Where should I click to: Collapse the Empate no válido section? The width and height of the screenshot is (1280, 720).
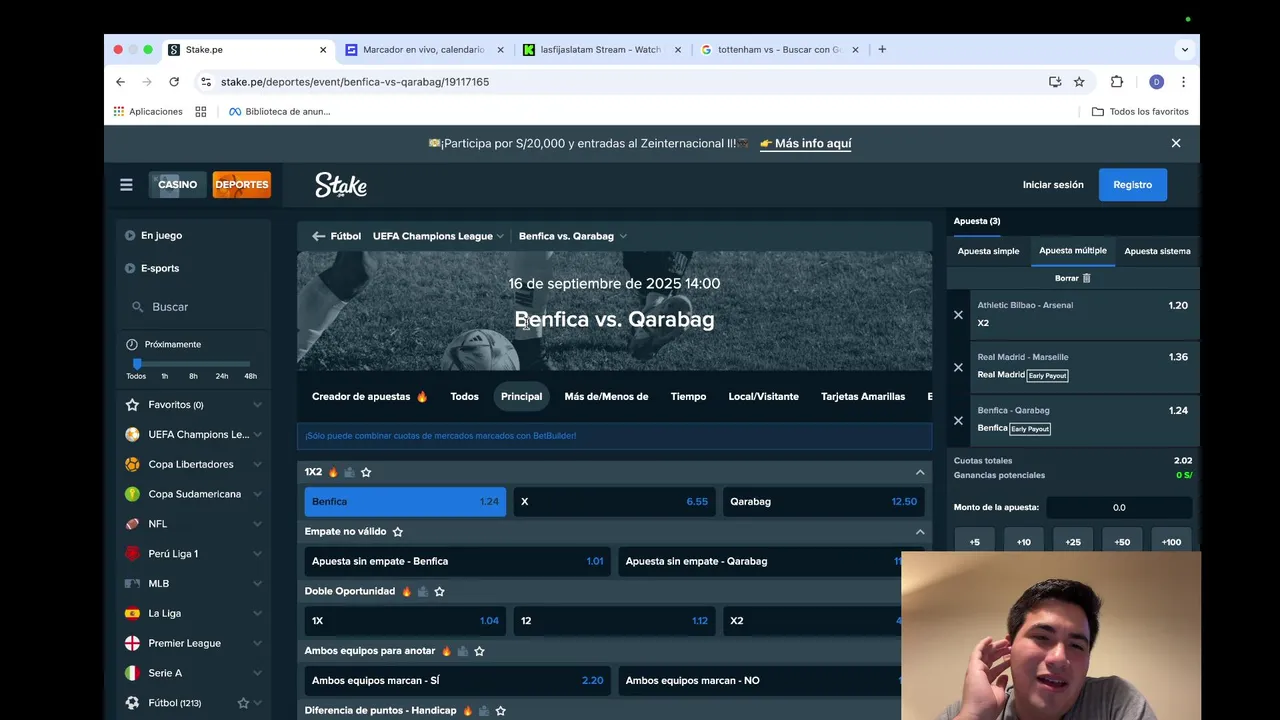coord(920,532)
